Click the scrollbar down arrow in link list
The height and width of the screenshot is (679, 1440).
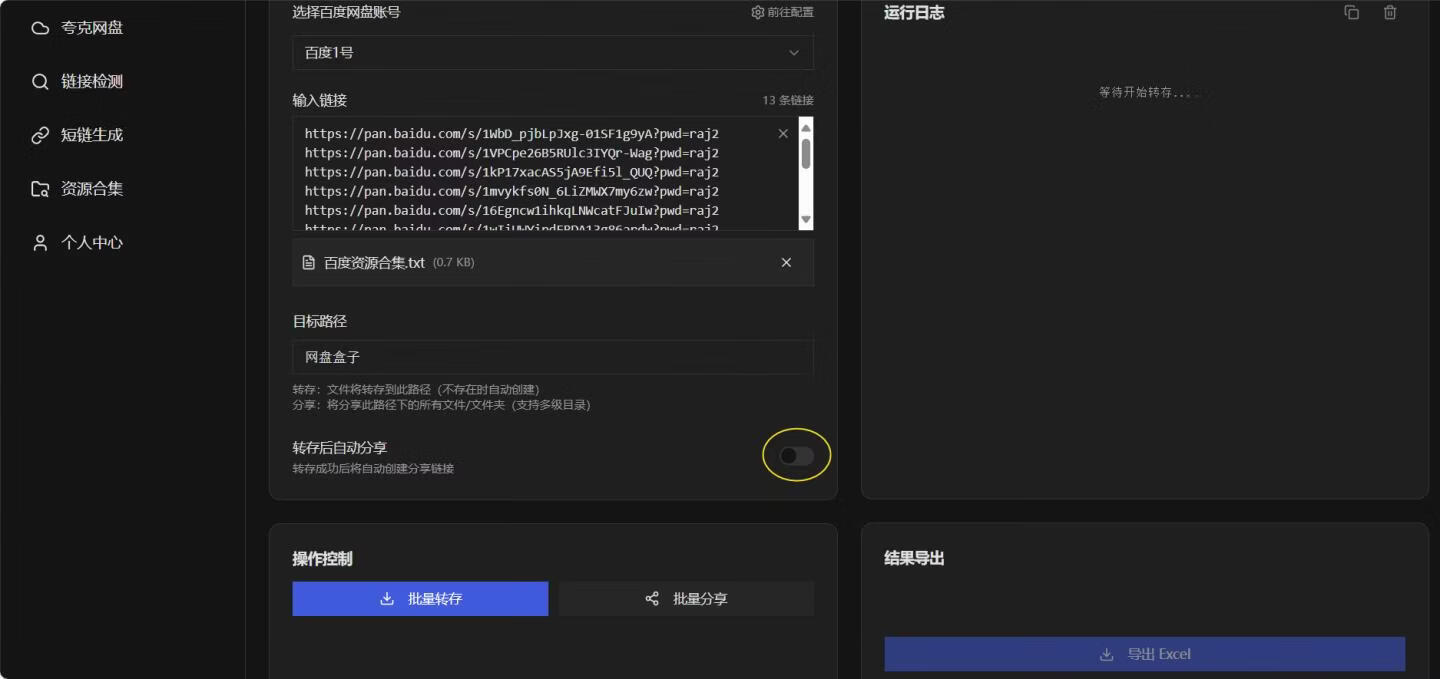pyautogui.click(x=806, y=219)
